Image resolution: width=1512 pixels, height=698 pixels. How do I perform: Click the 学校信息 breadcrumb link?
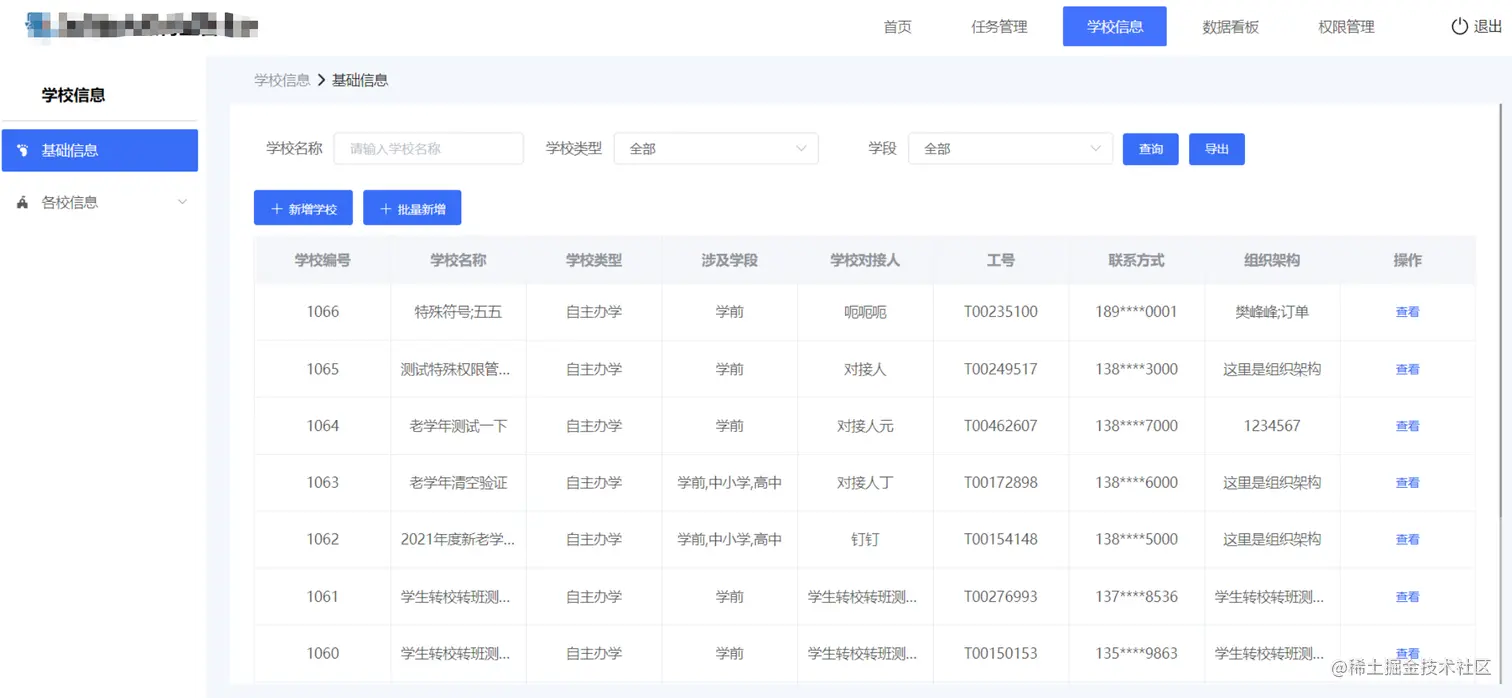pos(282,80)
